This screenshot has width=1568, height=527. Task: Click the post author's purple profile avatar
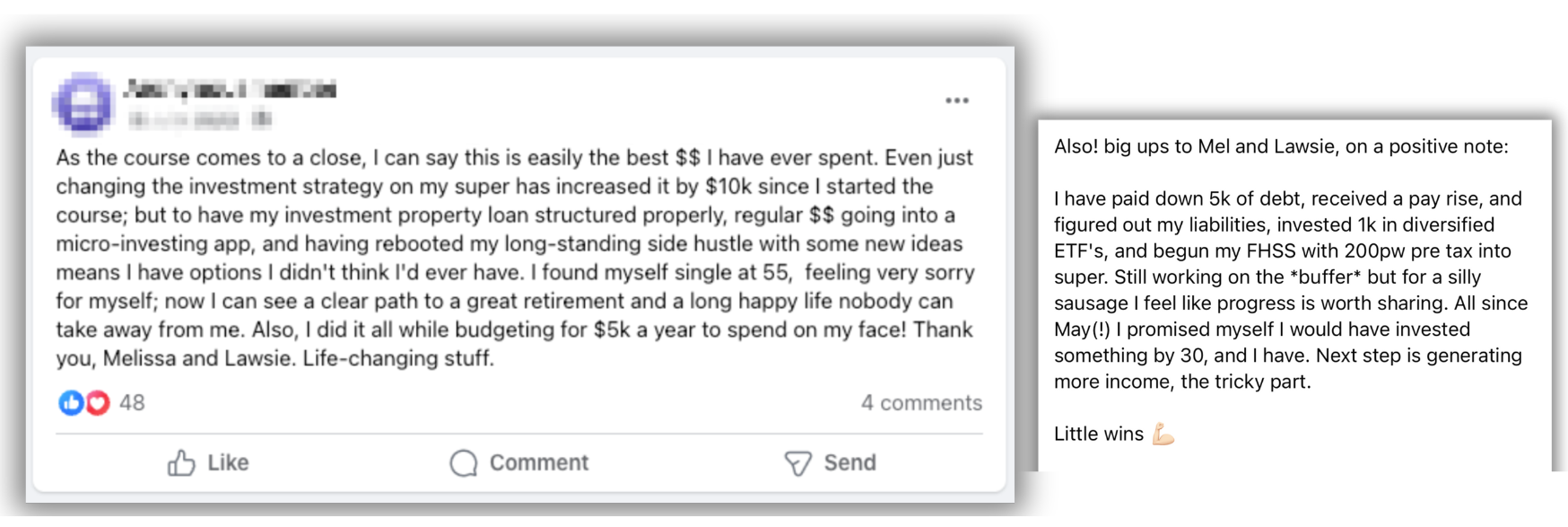click(x=83, y=104)
